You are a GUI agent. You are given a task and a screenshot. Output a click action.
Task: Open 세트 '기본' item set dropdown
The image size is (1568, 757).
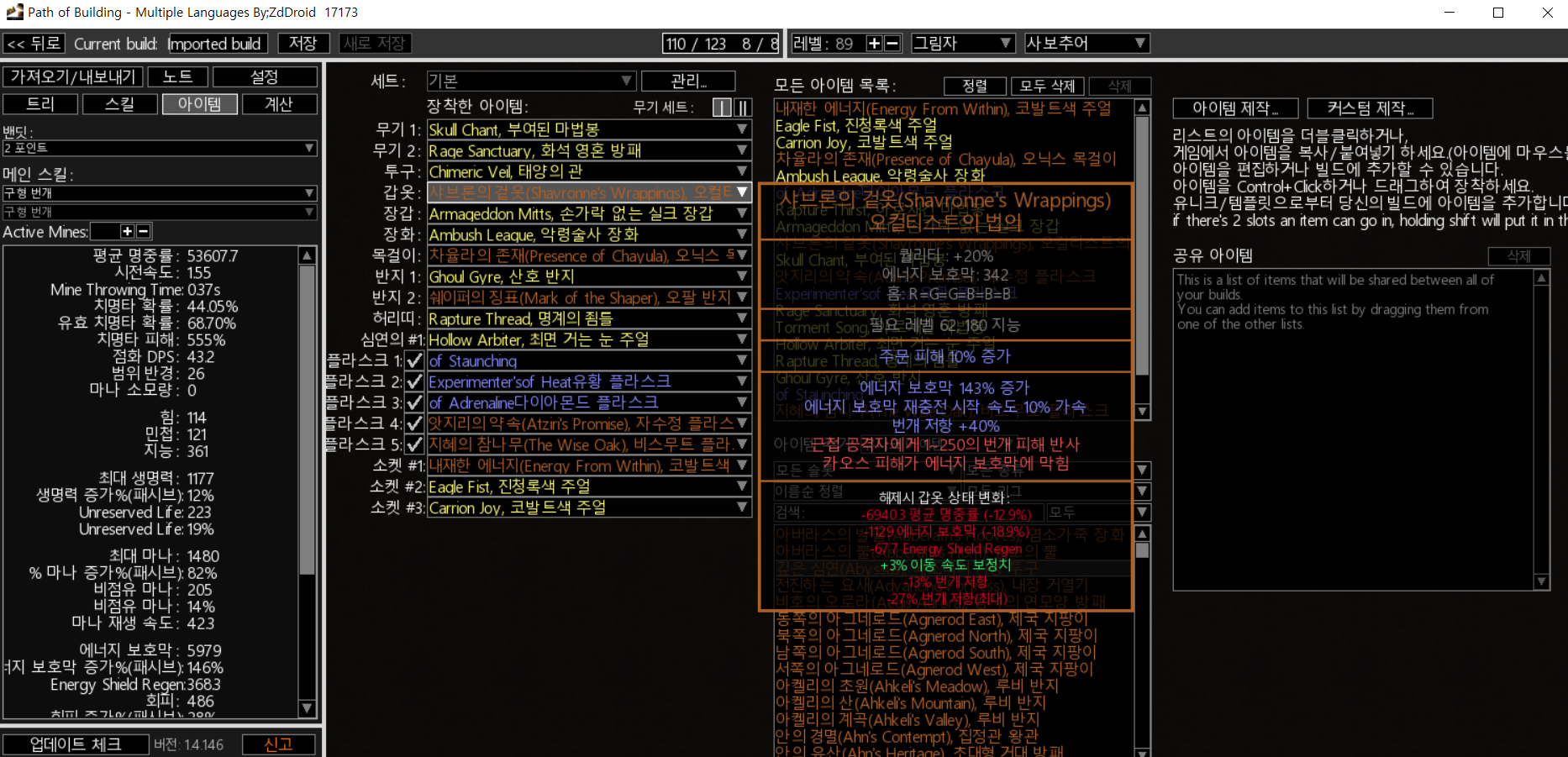pyautogui.click(x=530, y=81)
